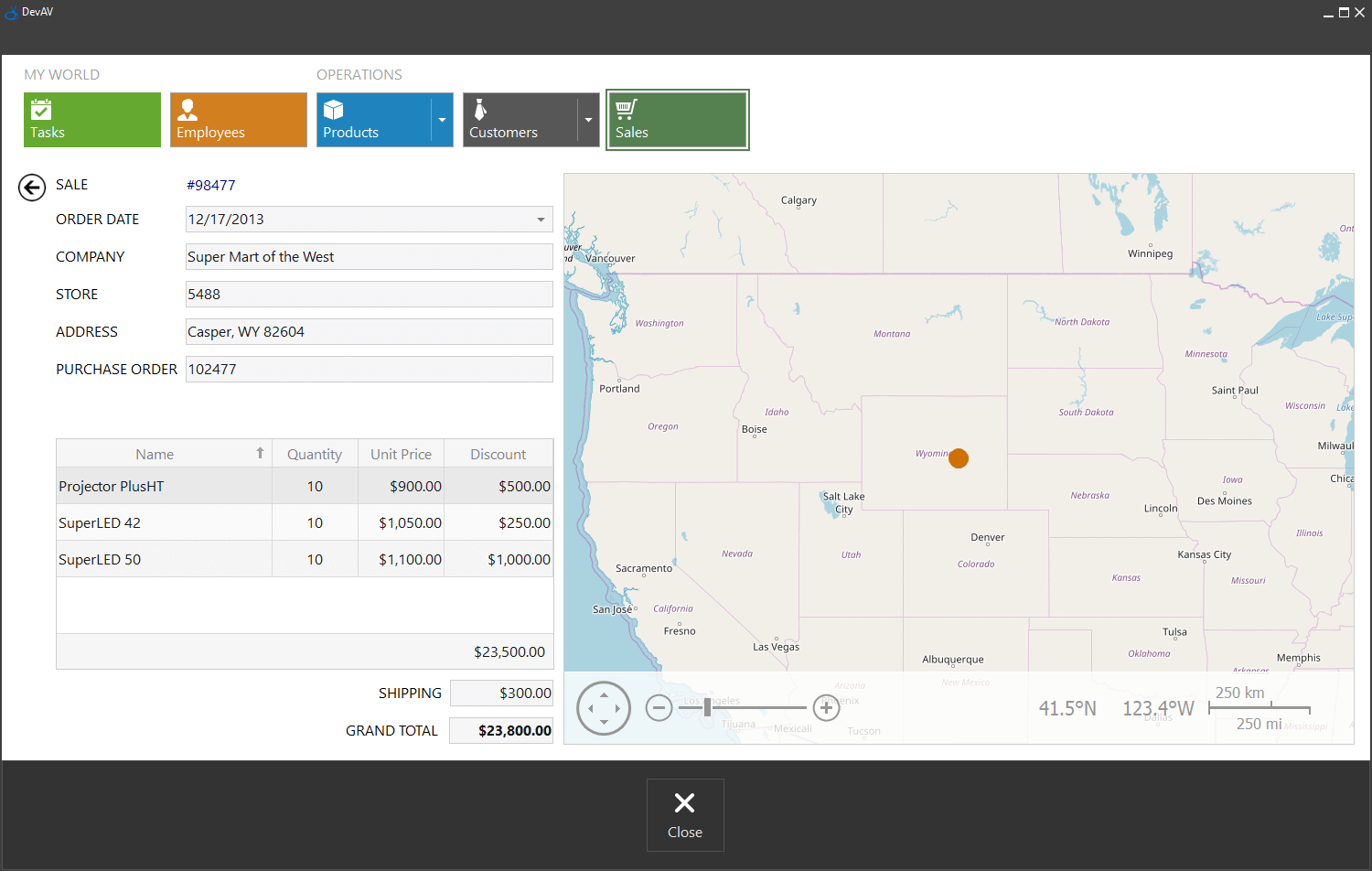Click the Employees person icon
Image resolution: width=1372 pixels, height=871 pixels.
(x=188, y=108)
